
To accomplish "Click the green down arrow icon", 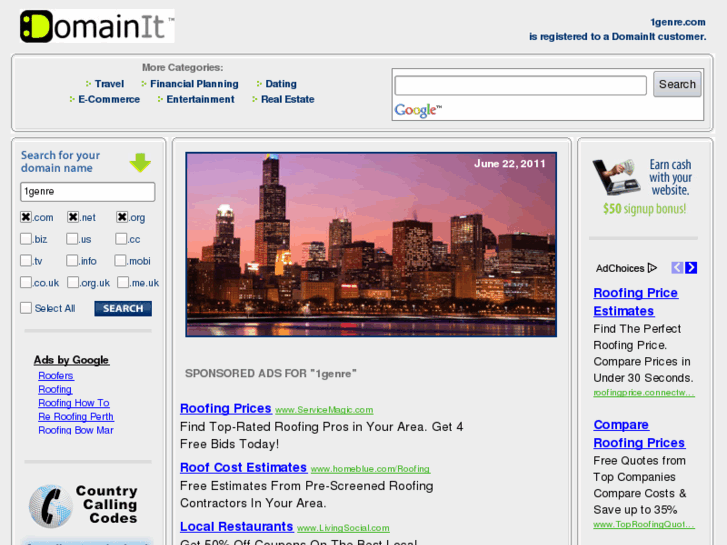I will [140, 163].
